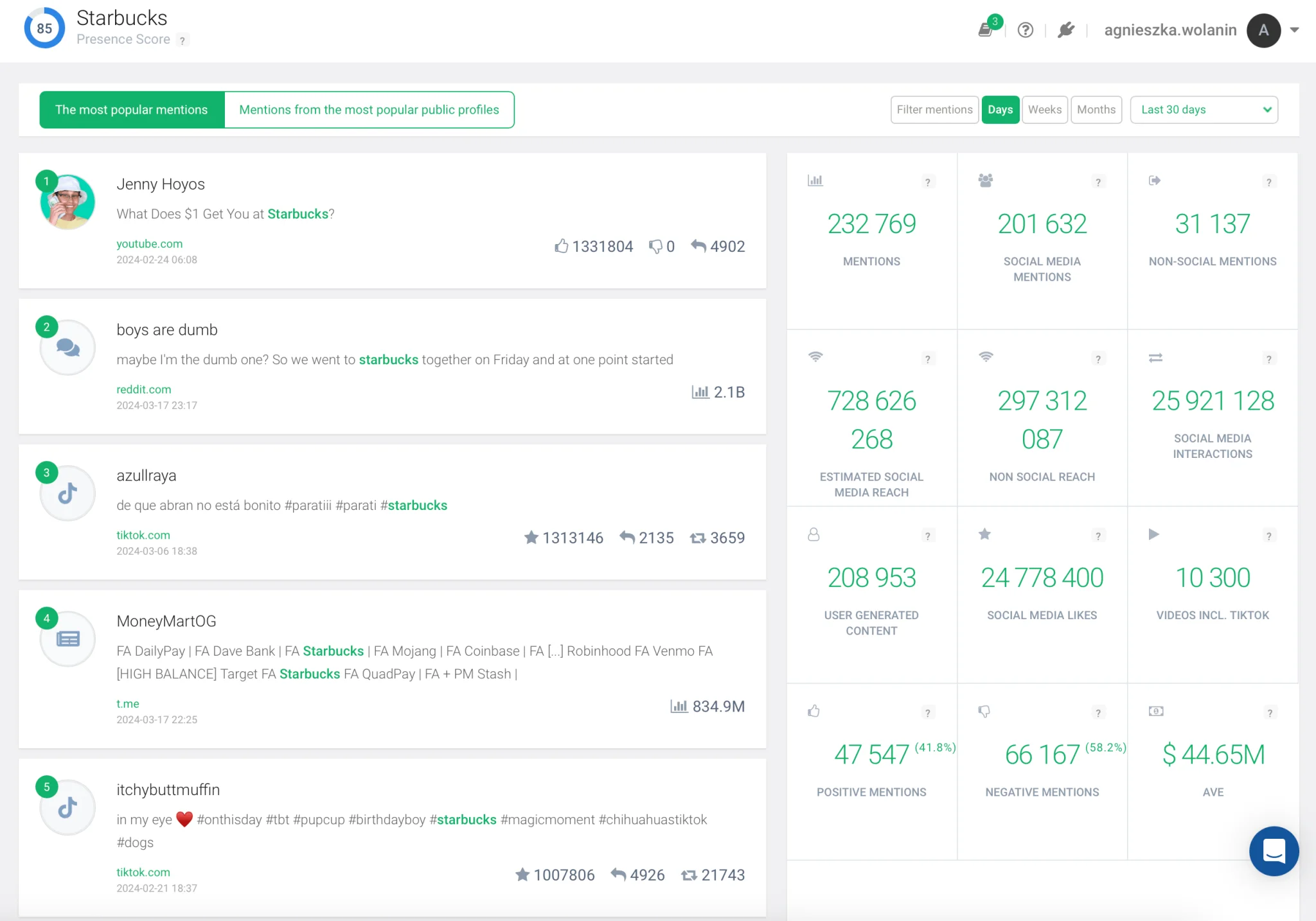Click the TikTok icon on azullraya's mention
This screenshot has height=921, width=1316.
click(67, 493)
